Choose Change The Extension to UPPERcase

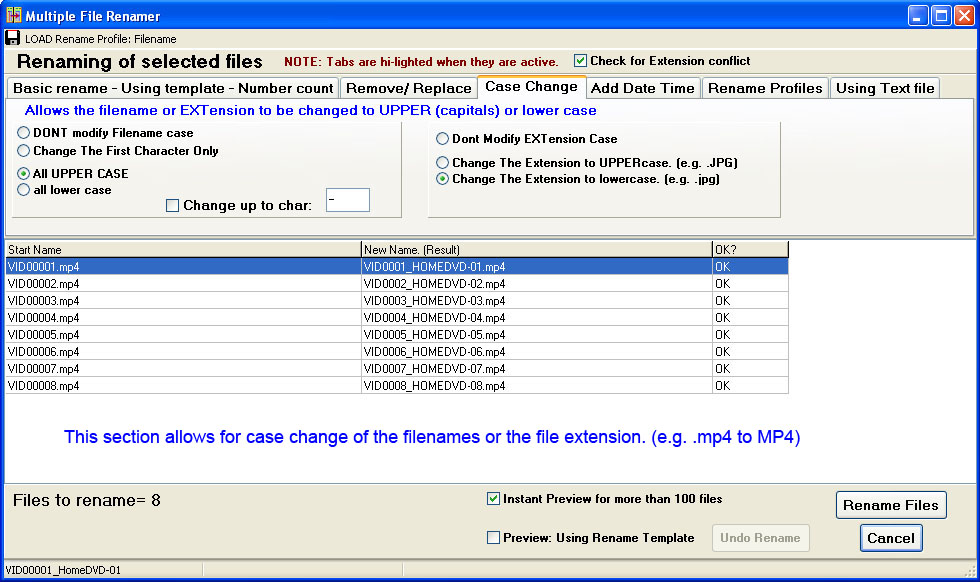pos(442,163)
